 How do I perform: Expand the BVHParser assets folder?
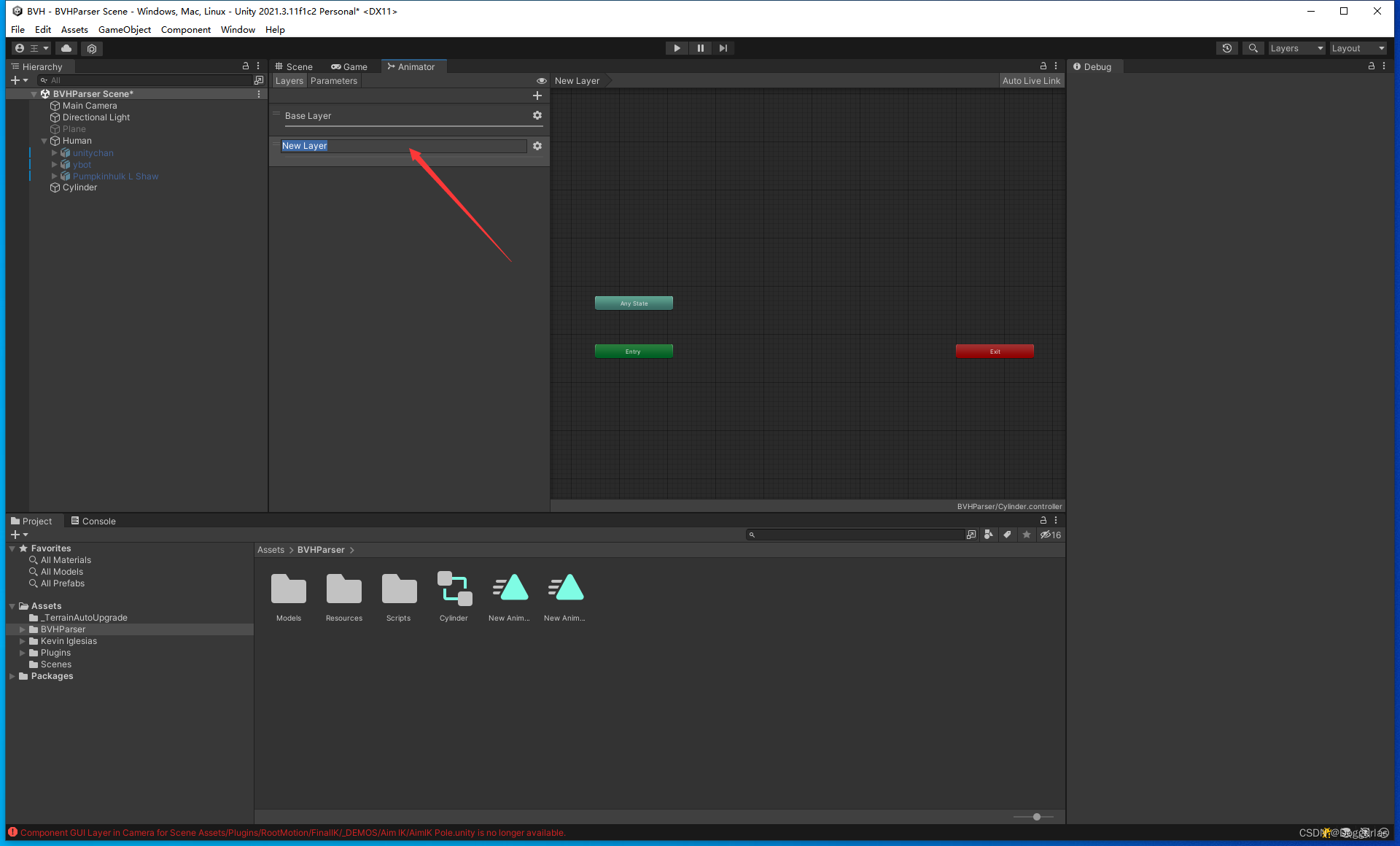(x=23, y=629)
